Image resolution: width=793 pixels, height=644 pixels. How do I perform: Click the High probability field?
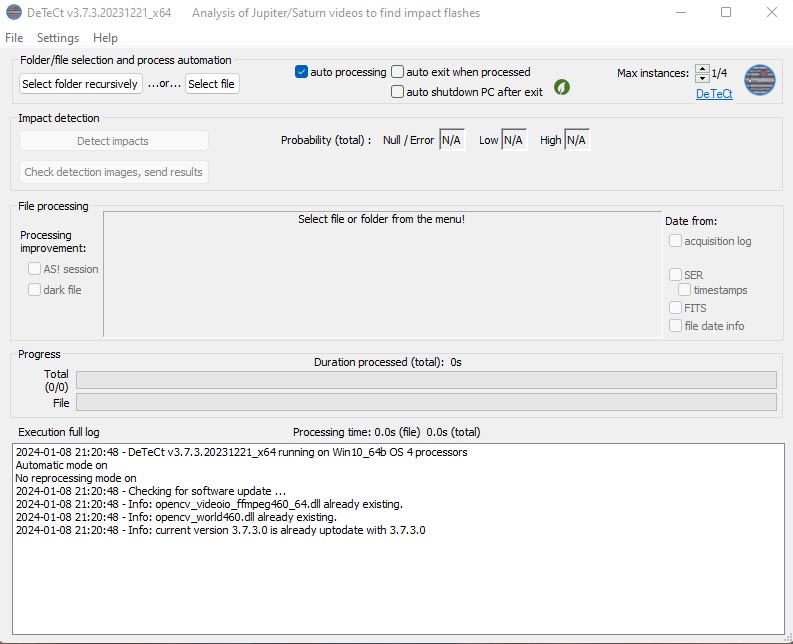(x=577, y=140)
